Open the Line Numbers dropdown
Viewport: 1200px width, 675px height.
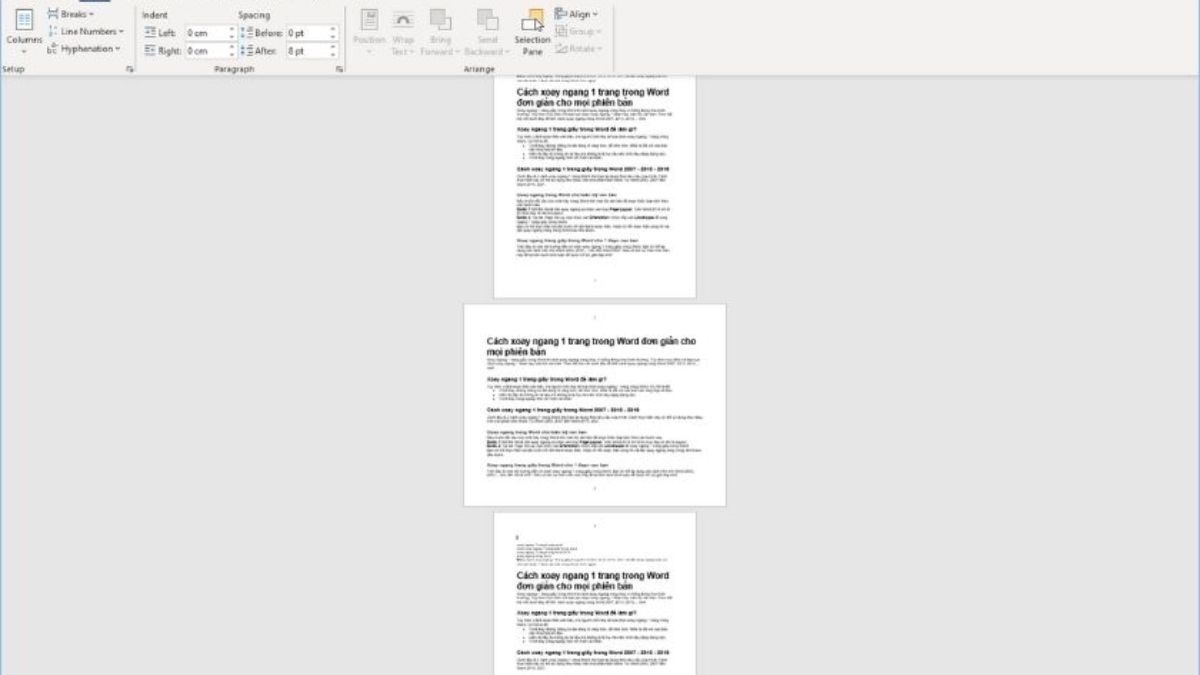86,32
